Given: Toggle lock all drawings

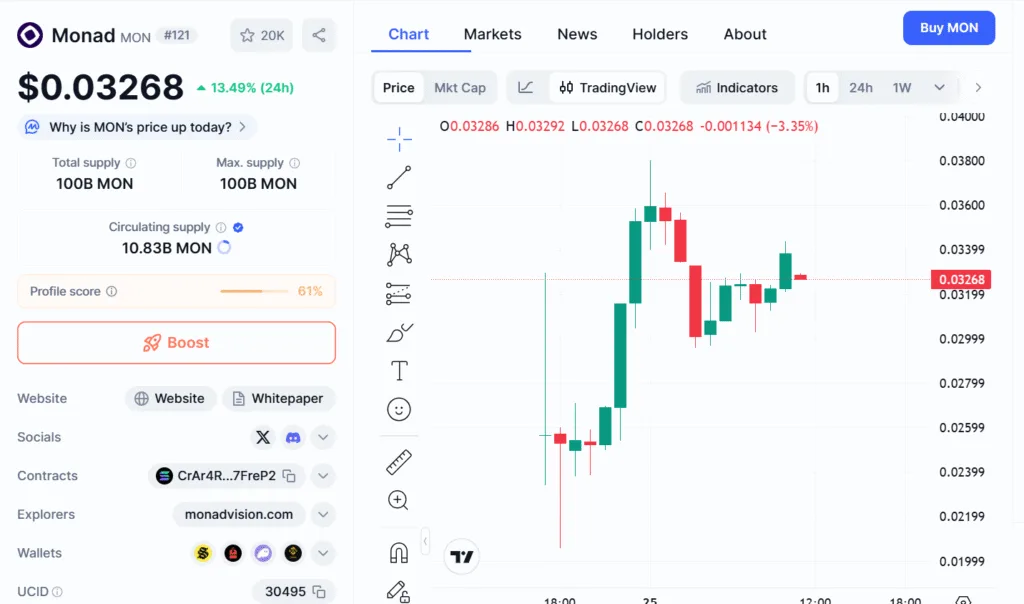Looking at the screenshot, I should pyautogui.click(x=399, y=592).
